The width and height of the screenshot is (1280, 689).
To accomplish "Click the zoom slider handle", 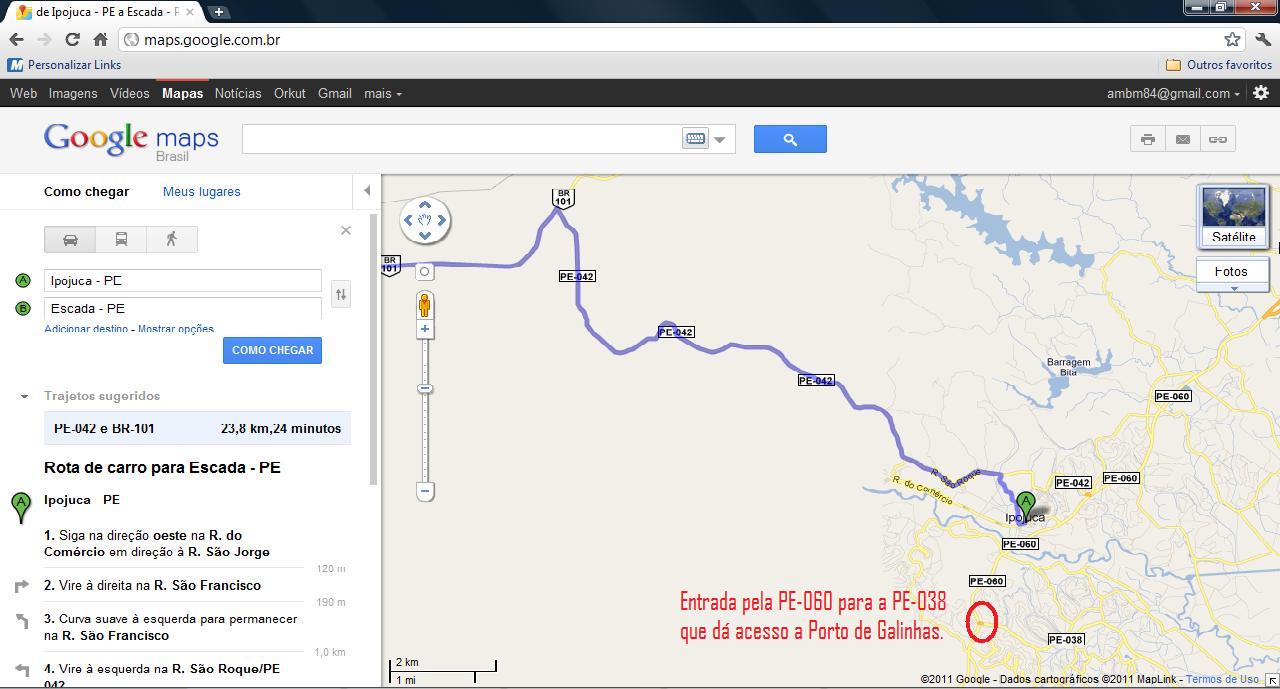I will click(425, 388).
